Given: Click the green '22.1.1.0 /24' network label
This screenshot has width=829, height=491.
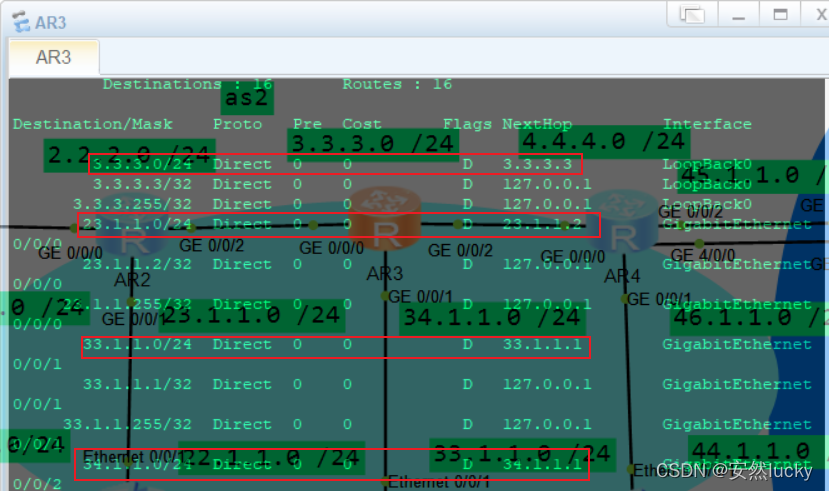Looking at the screenshot, I should (x=271, y=457).
